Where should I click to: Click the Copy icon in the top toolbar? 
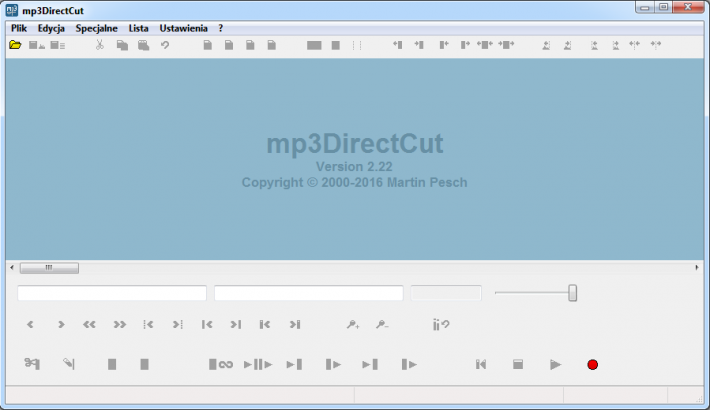point(122,45)
